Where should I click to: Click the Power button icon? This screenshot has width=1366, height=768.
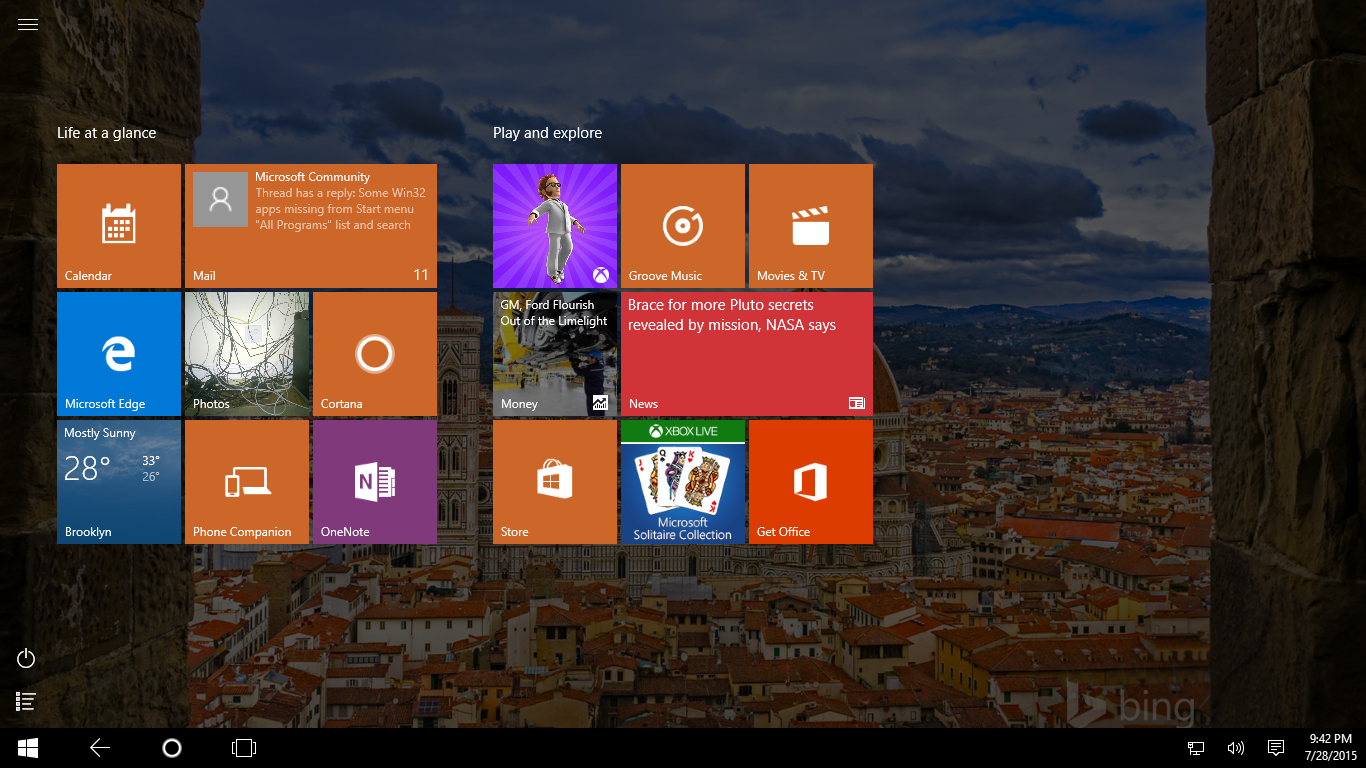click(27, 658)
